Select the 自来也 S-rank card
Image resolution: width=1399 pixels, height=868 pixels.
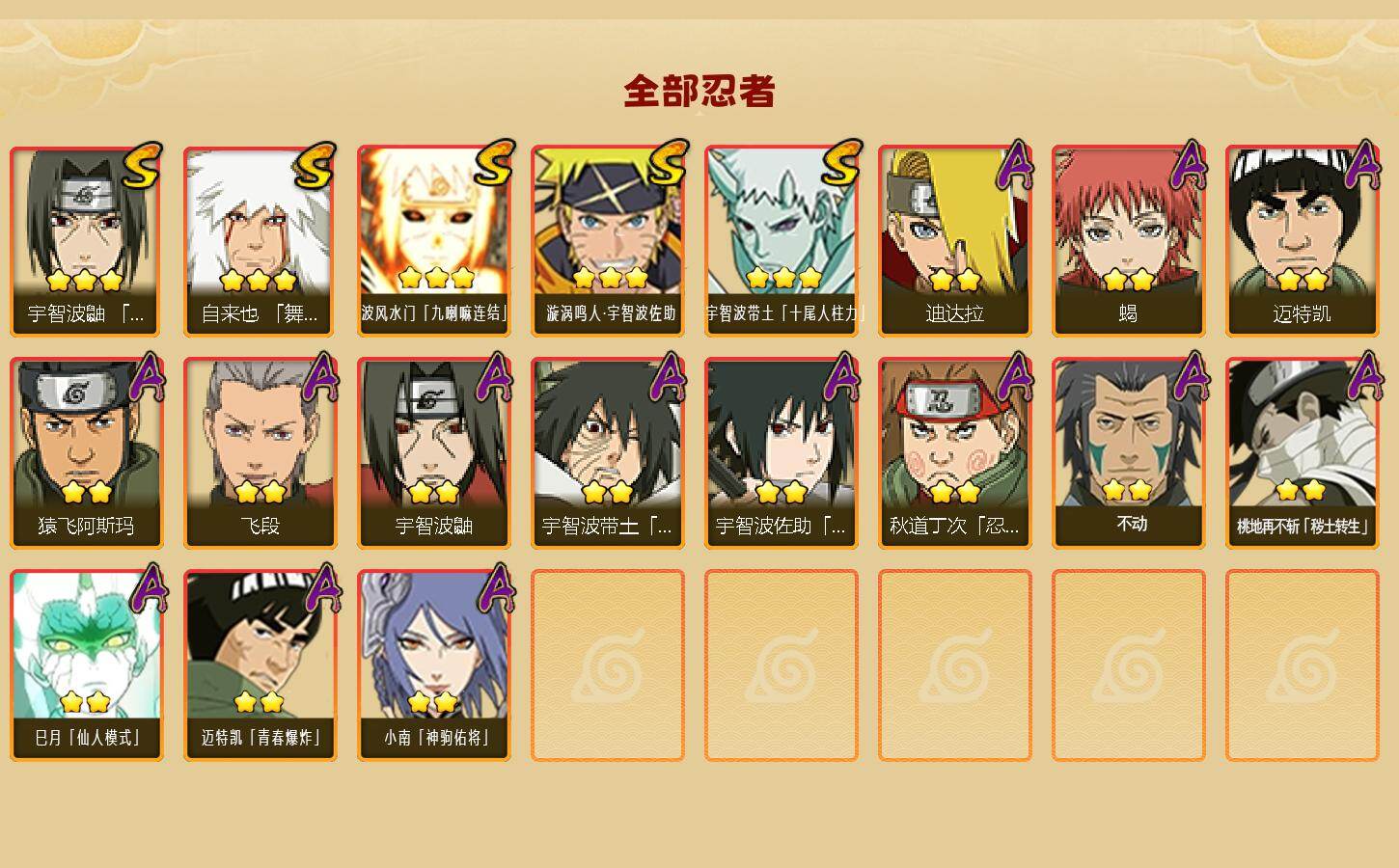(x=260, y=241)
